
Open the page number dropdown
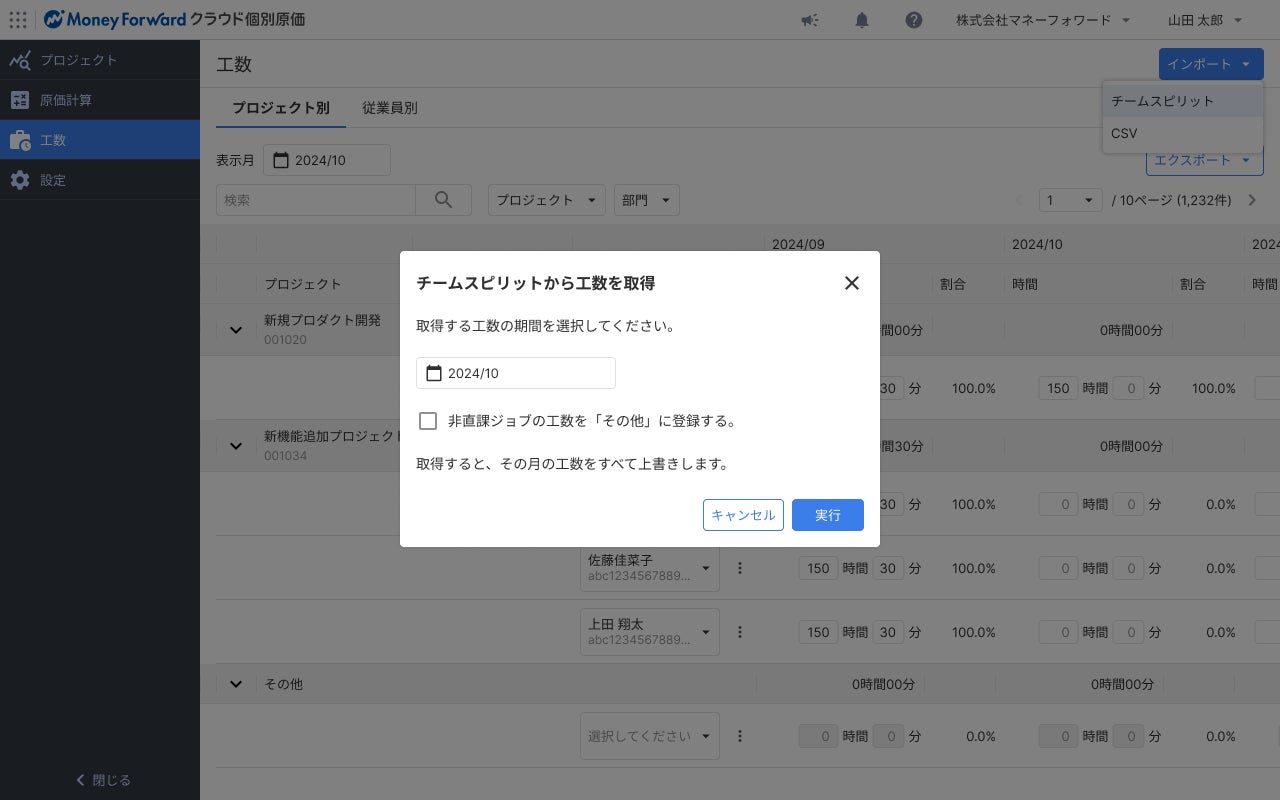(1070, 200)
